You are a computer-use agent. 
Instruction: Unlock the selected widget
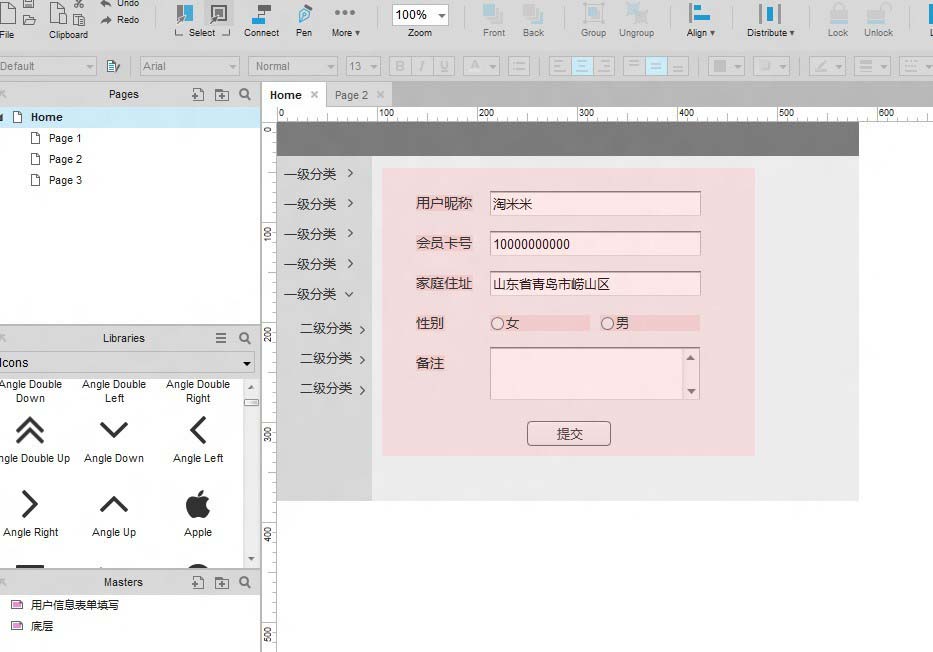(878, 21)
